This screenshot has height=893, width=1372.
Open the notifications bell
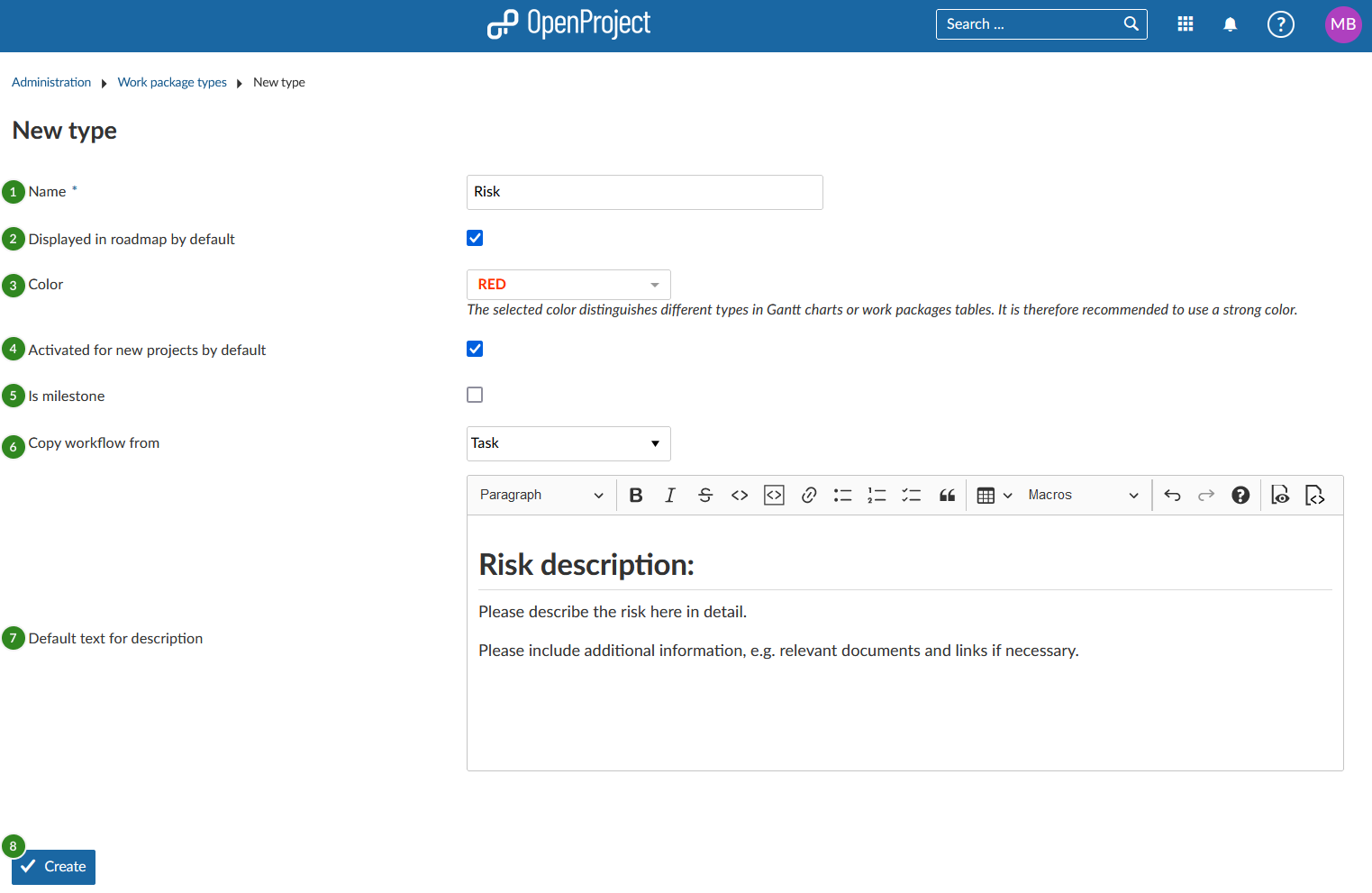tap(1230, 24)
